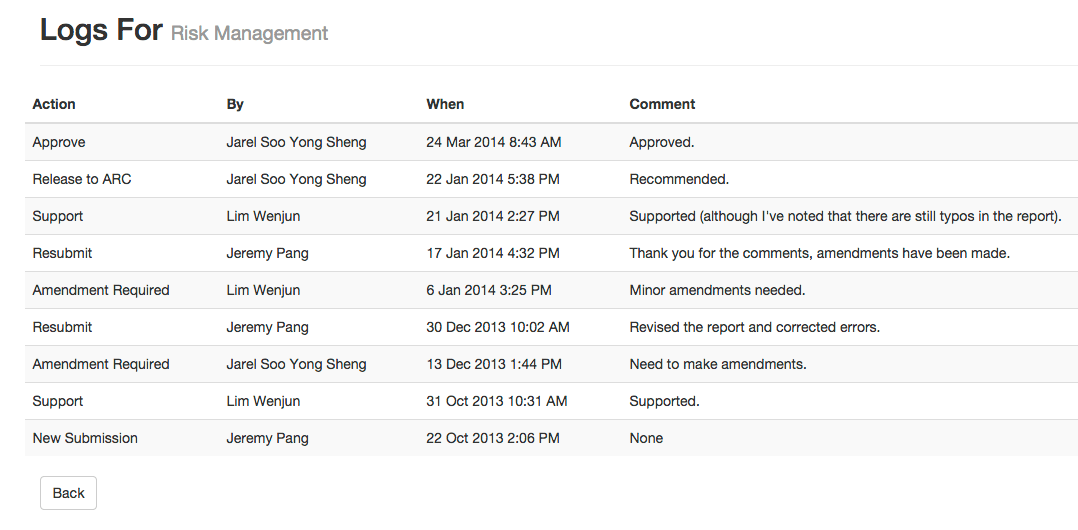The image size is (1078, 530).
Task: Click the 31 Oct 2013 10:31 AM timestamp
Action: coord(496,401)
